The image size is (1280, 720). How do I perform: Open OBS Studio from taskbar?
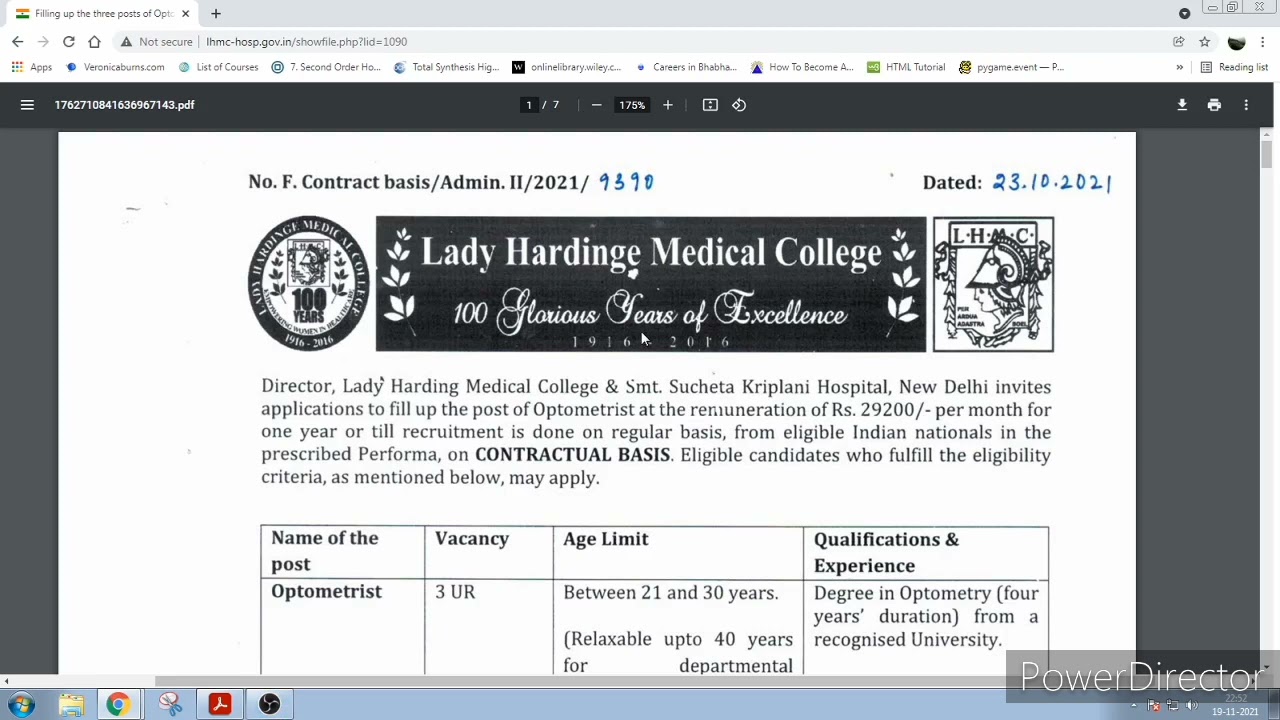269,705
